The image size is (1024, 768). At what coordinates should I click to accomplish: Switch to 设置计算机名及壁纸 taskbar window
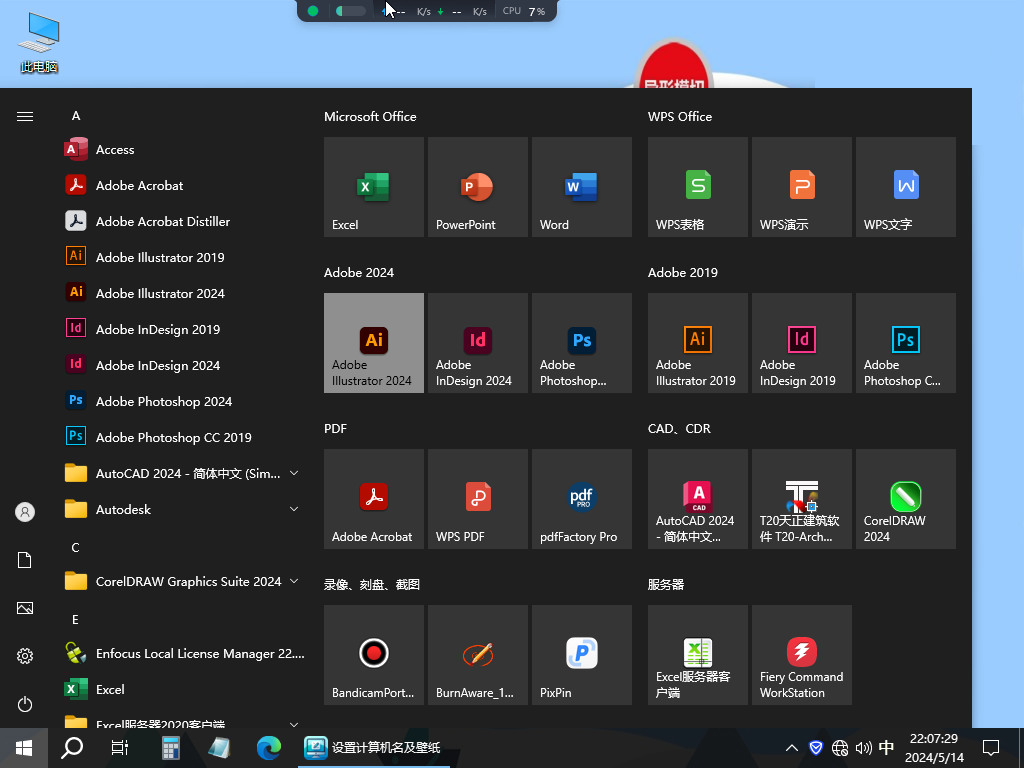coord(373,748)
